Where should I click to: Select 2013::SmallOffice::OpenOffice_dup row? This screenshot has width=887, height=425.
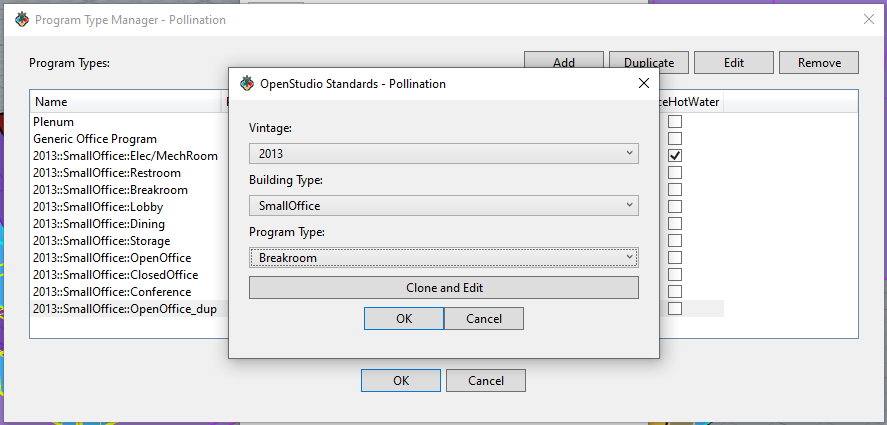pos(125,308)
